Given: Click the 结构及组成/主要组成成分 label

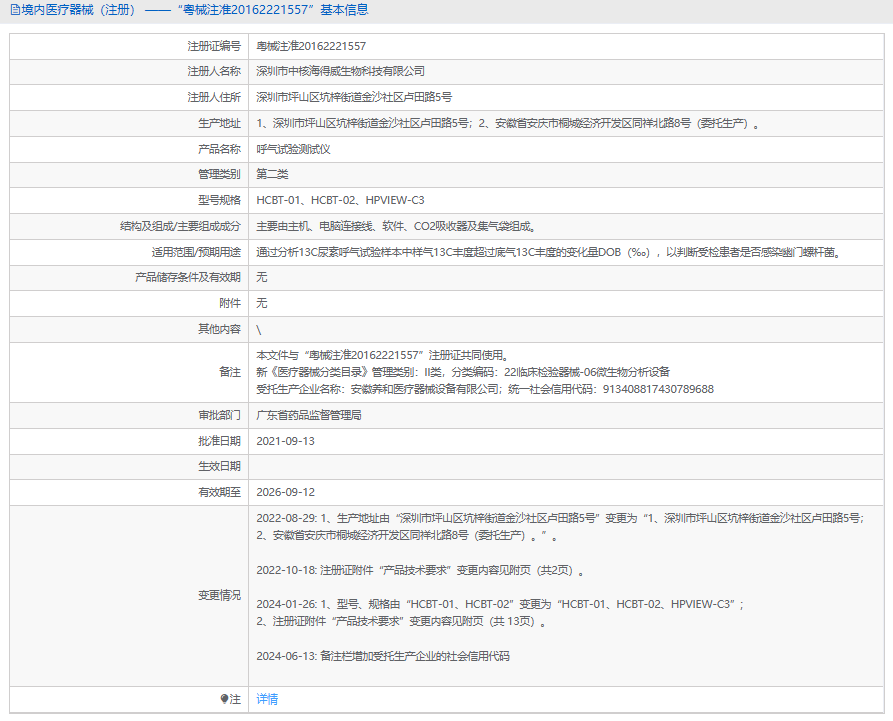Looking at the screenshot, I should pos(181,226).
